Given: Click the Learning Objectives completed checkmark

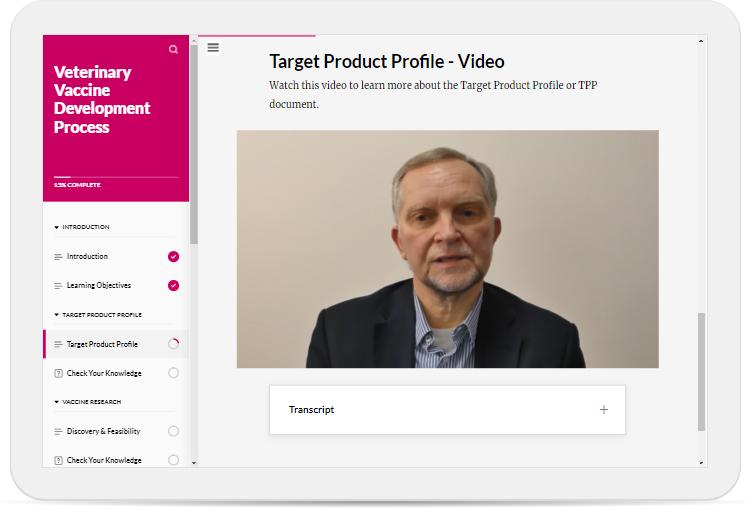Looking at the screenshot, I should [x=174, y=286].
